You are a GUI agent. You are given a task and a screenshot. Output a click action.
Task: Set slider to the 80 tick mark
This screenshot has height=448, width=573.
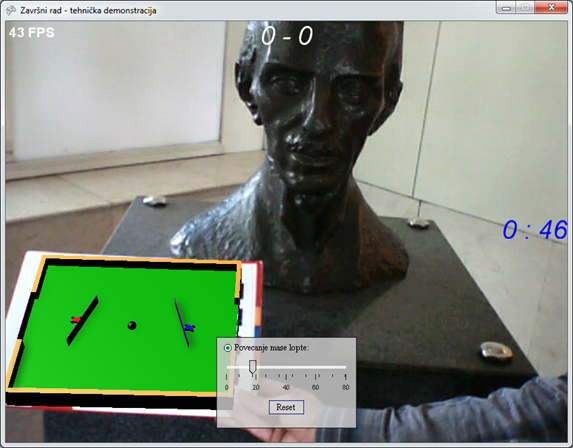pyautogui.click(x=345, y=376)
